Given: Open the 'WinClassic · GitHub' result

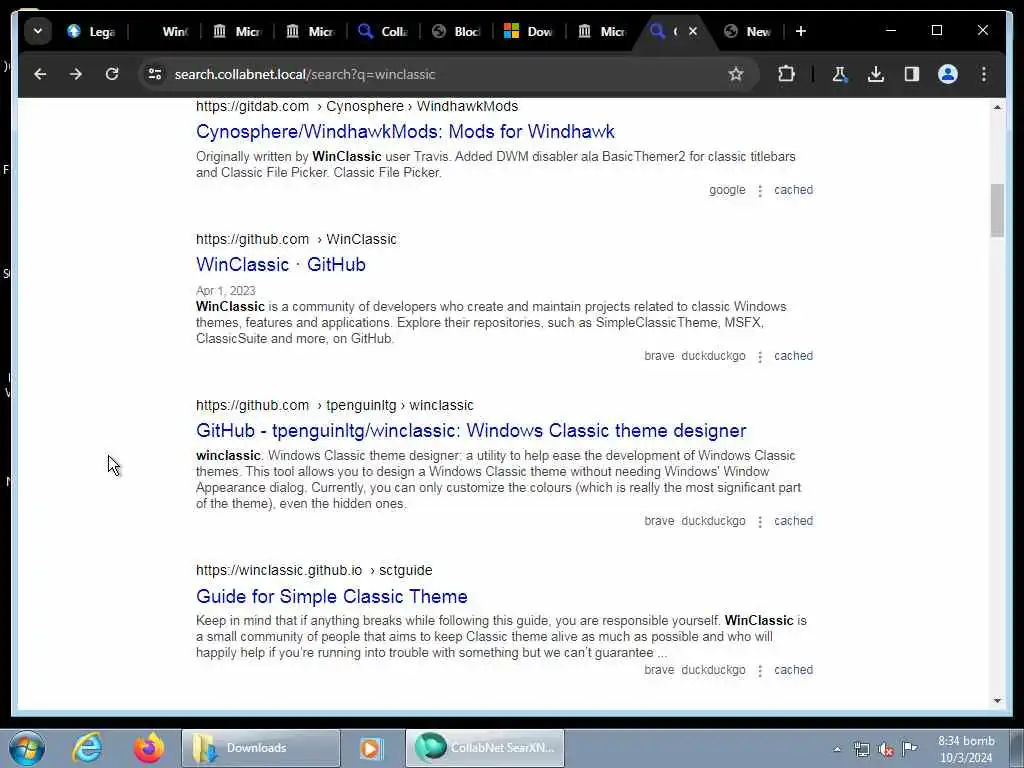Looking at the screenshot, I should pyautogui.click(x=281, y=264).
